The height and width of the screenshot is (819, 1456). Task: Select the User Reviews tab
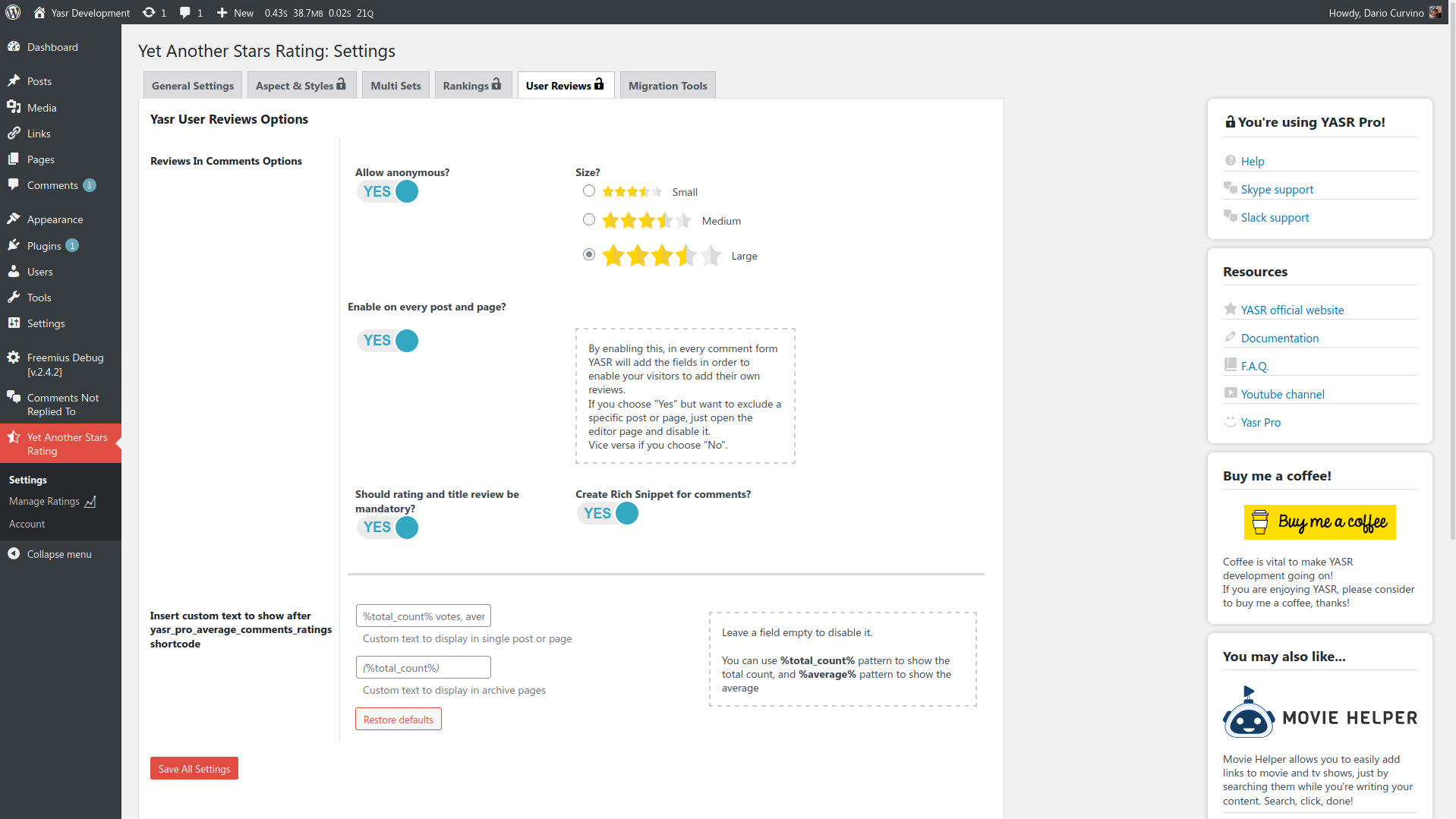(566, 85)
